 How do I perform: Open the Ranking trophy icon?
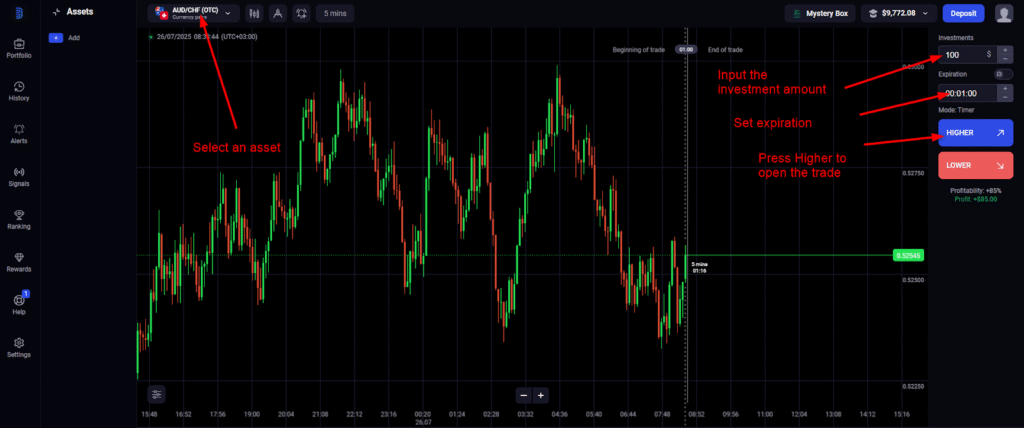point(18,218)
